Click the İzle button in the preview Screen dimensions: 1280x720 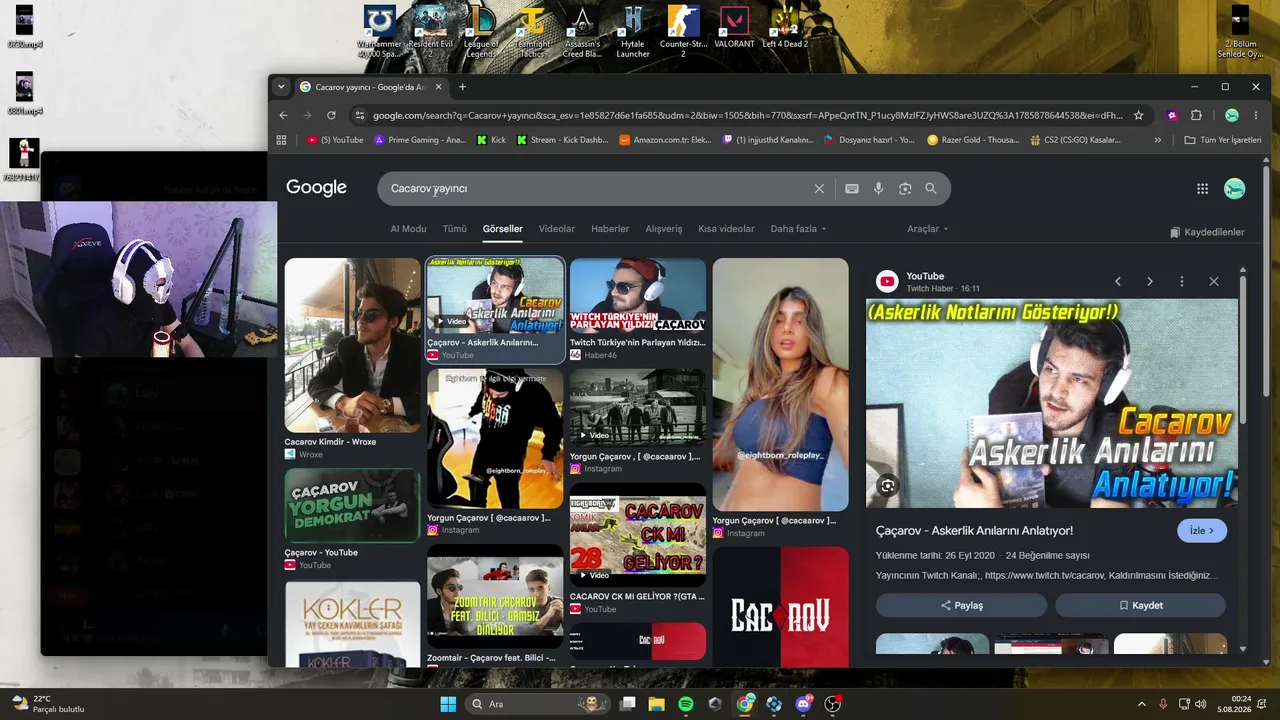point(1202,531)
